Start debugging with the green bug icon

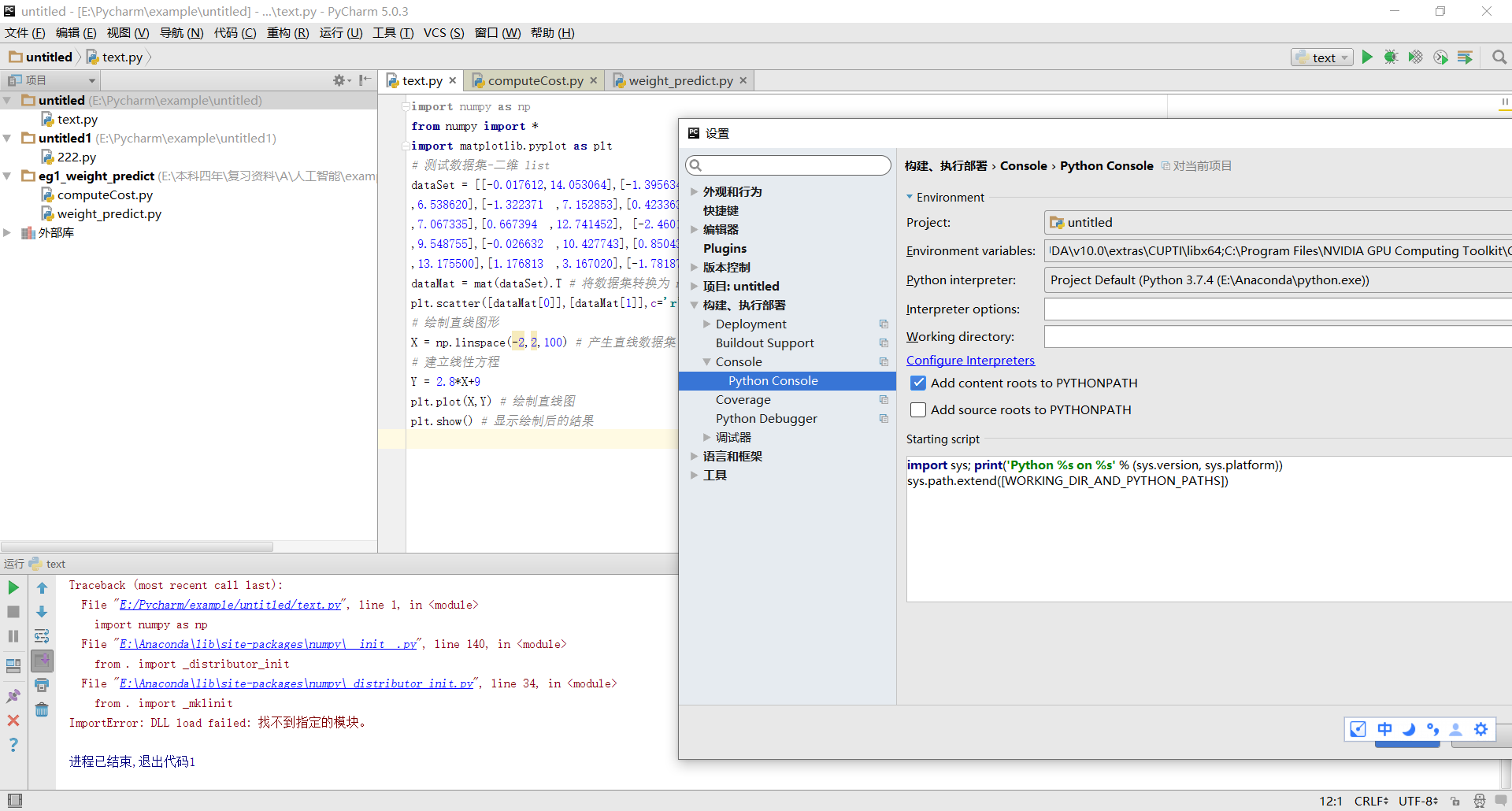pos(1392,57)
